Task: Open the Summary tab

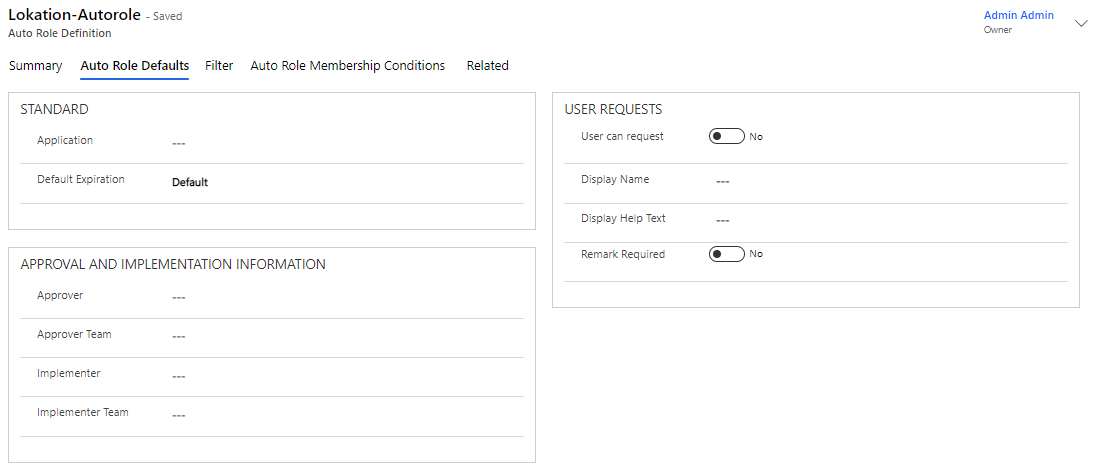Action: click(x=35, y=66)
